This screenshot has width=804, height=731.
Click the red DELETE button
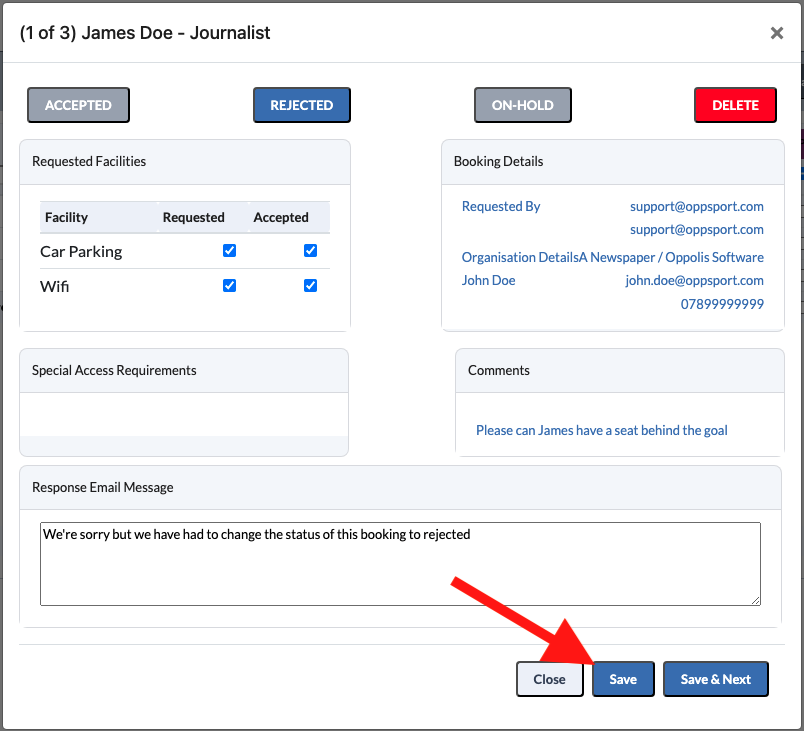tap(735, 105)
